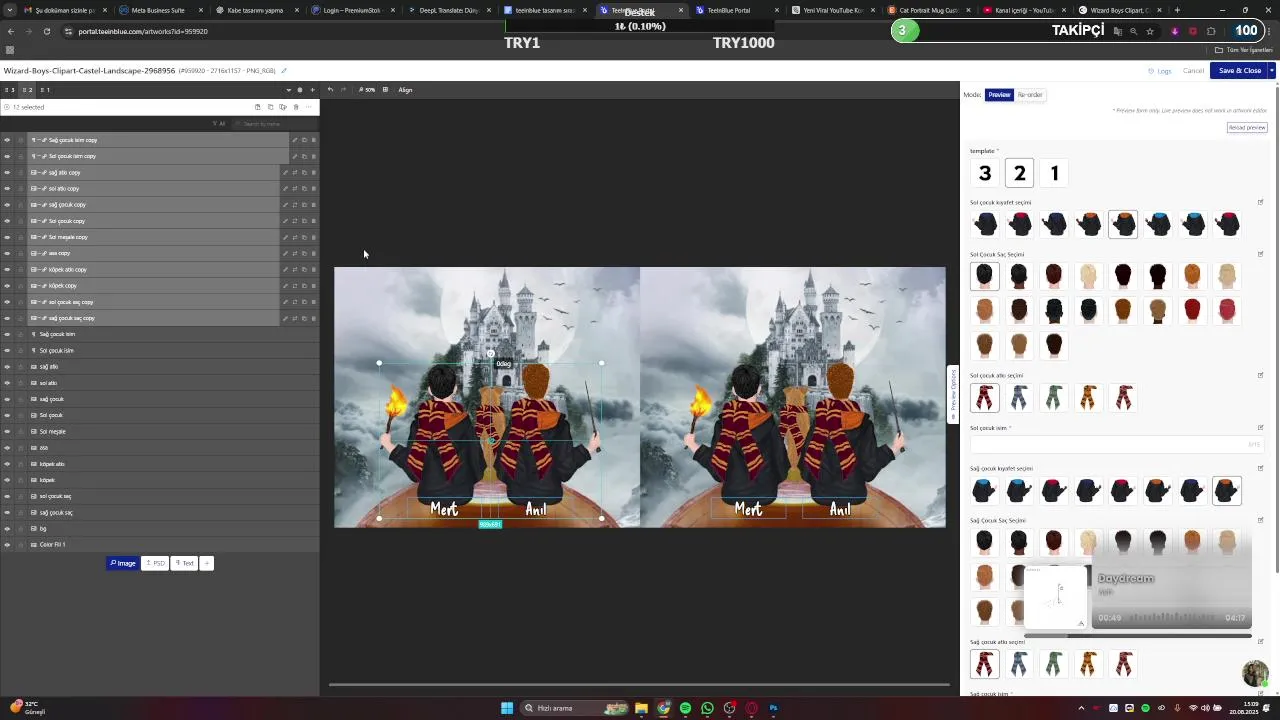Image resolution: width=1280 pixels, height=720 pixels.
Task: Hide the 'Sol çocuk isim' text layer
Action: (7, 351)
